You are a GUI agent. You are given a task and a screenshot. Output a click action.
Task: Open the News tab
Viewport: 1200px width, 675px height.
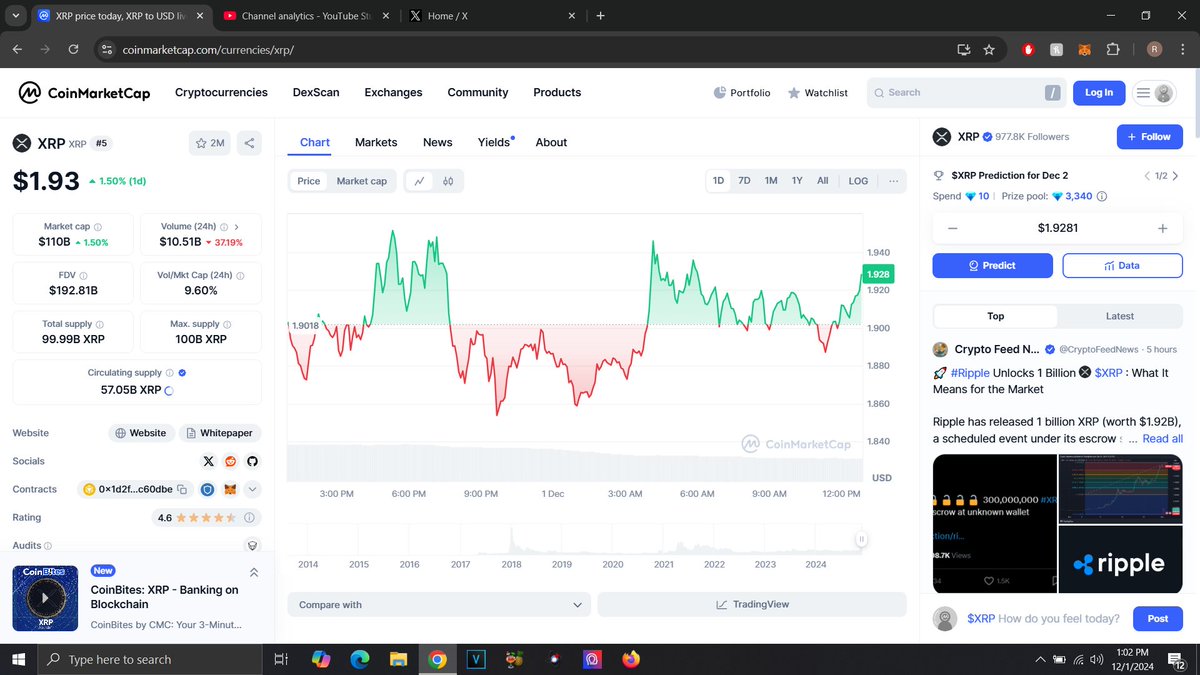tap(438, 142)
